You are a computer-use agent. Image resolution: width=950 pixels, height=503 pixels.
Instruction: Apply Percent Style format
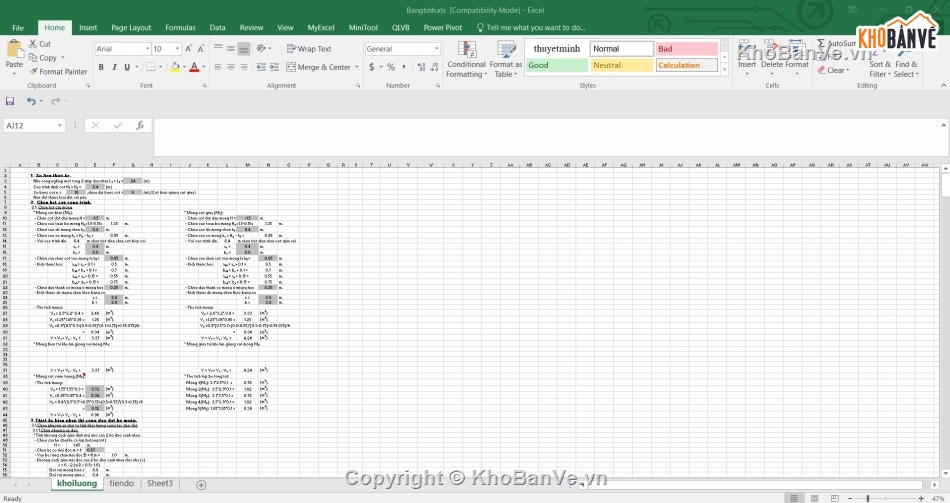[x=391, y=67]
